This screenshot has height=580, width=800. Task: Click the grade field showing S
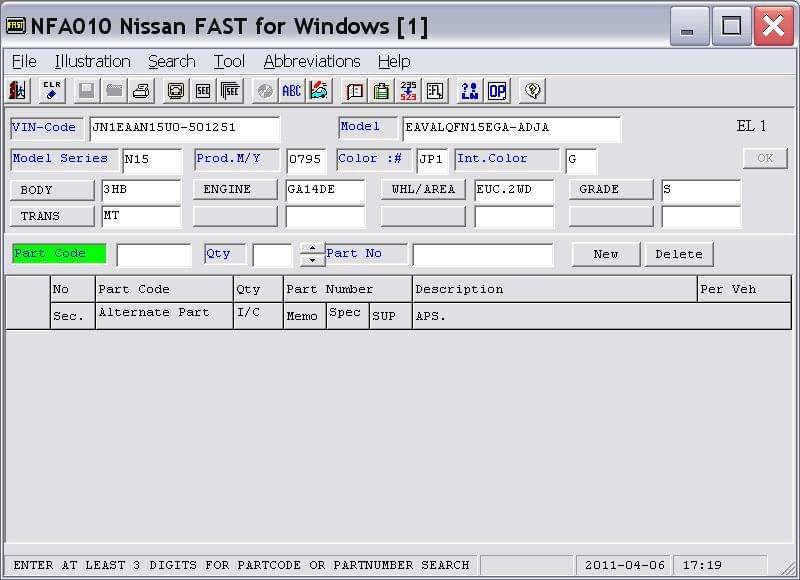click(701, 190)
